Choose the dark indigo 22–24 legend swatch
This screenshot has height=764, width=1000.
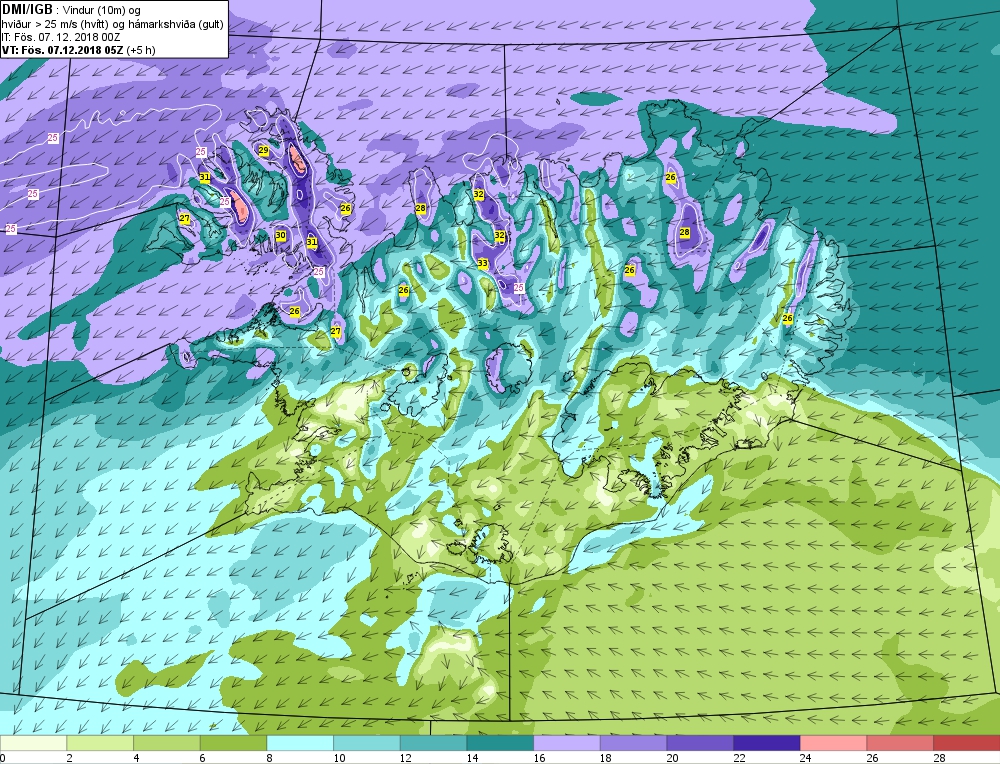click(x=767, y=743)
